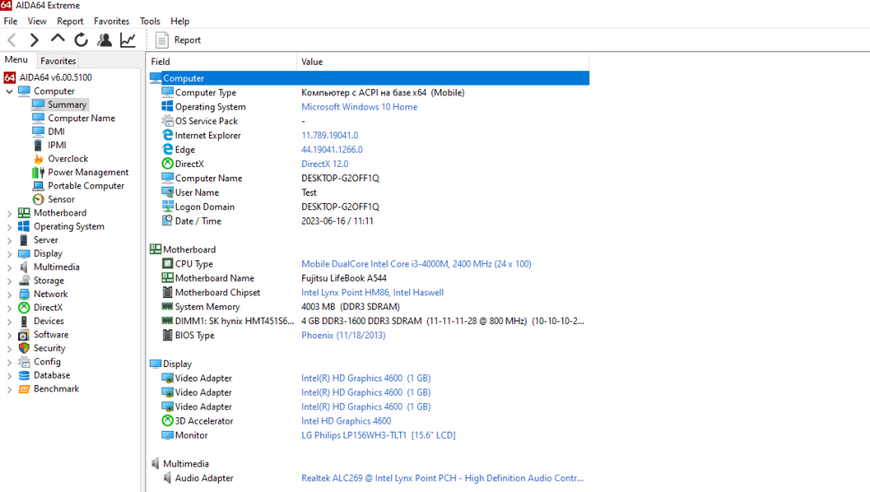Image resolution: width=870 pixels, height=492 pixels.
Task: Expand the Multimedia tree node
Action: coord(9,267)
